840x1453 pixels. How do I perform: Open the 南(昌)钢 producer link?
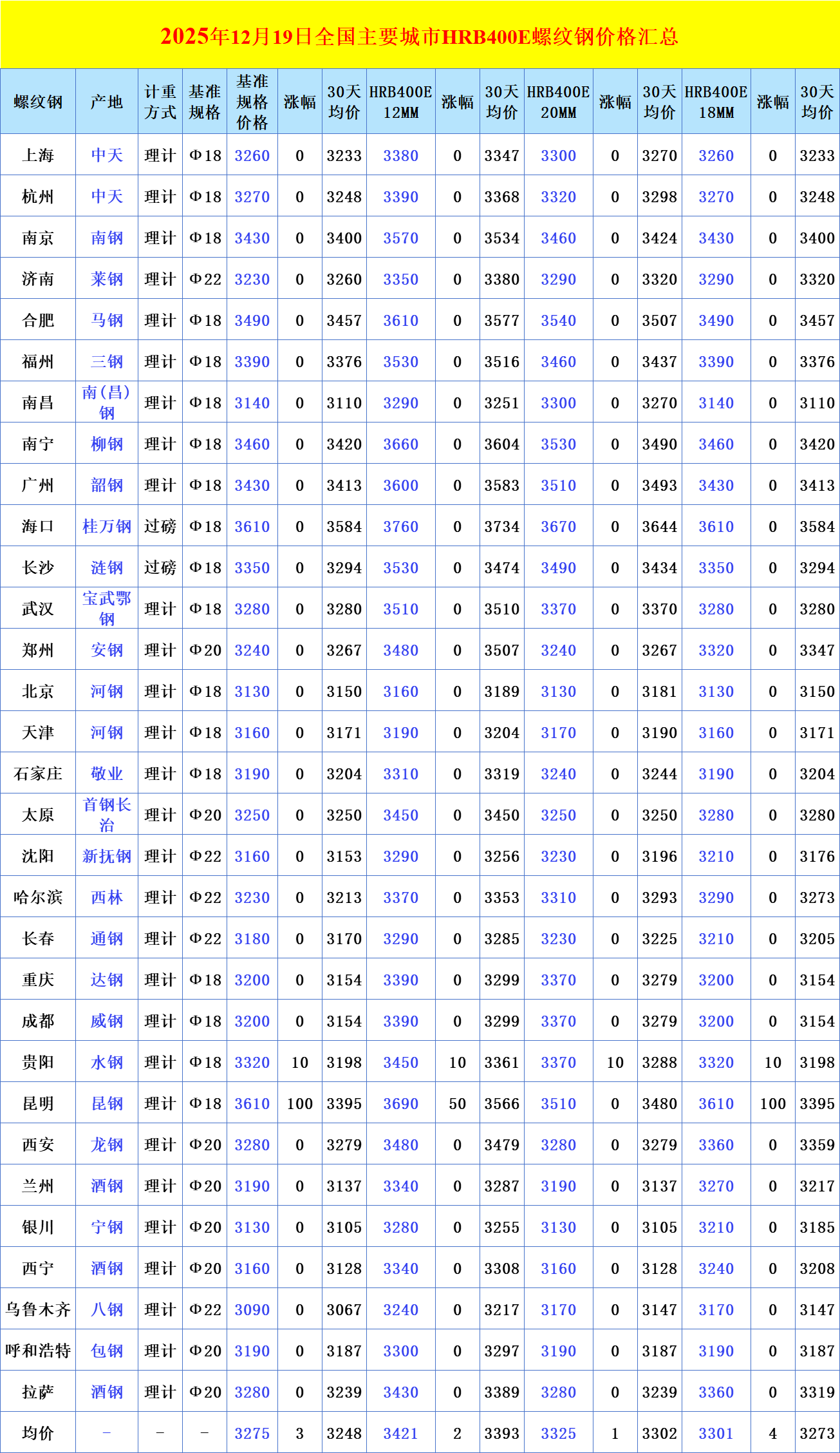coord(107,403)
